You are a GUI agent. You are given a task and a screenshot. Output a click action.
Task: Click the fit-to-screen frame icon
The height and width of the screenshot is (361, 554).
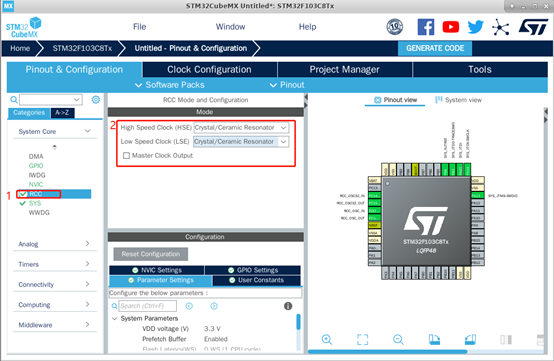(x=363, y=340)
